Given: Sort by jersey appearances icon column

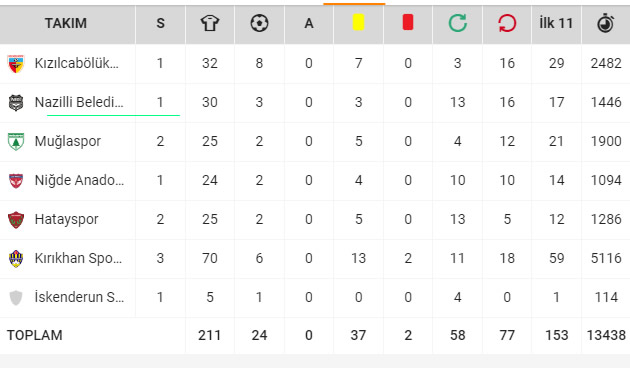Looking at the screenshot, I should pos(210,23).
